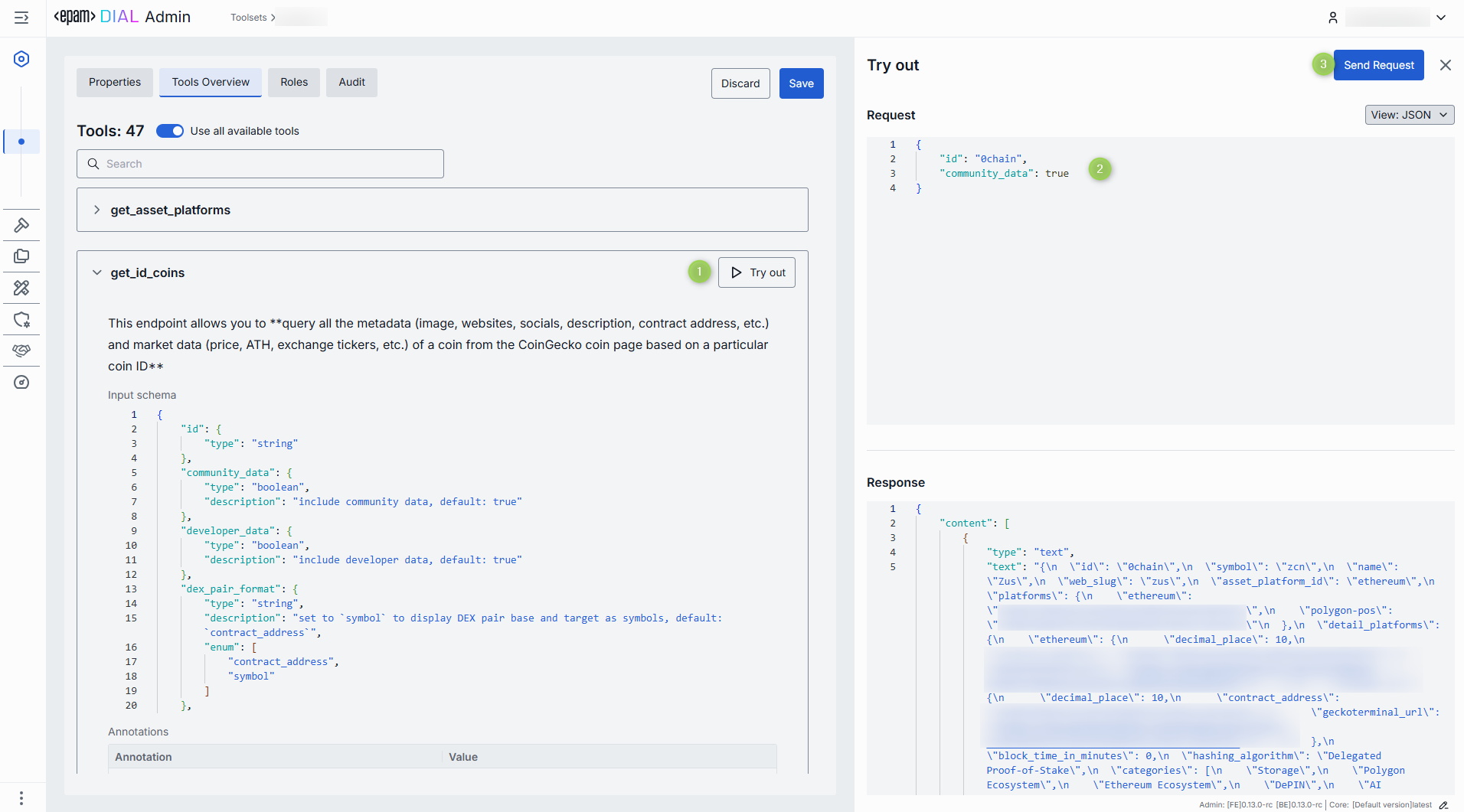Screen dimensions: 1464x812
Task: Expand the get_asset_platforms tool
Action: point(97,210)
